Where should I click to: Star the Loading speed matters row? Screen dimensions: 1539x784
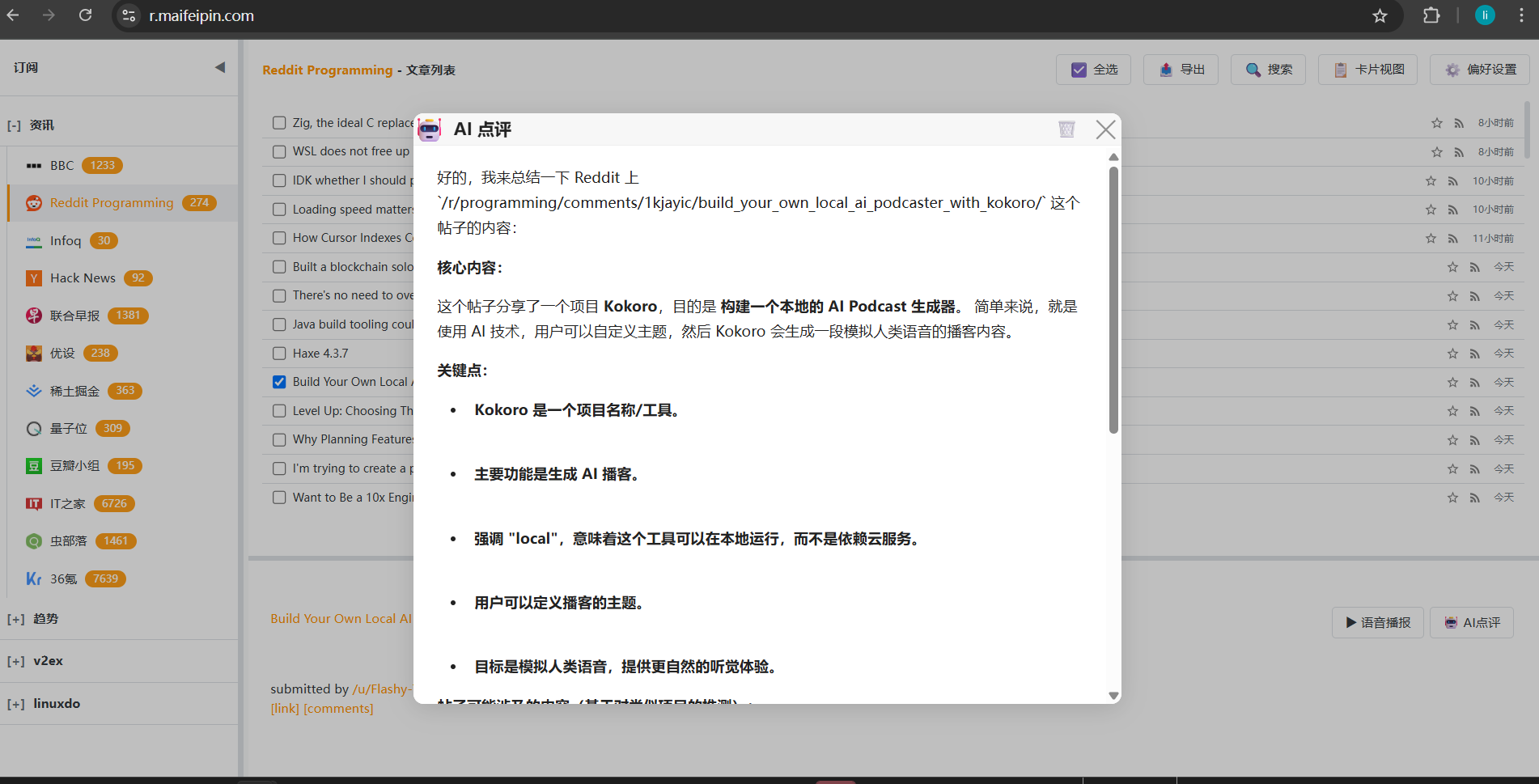click(x=1431, y=210)
